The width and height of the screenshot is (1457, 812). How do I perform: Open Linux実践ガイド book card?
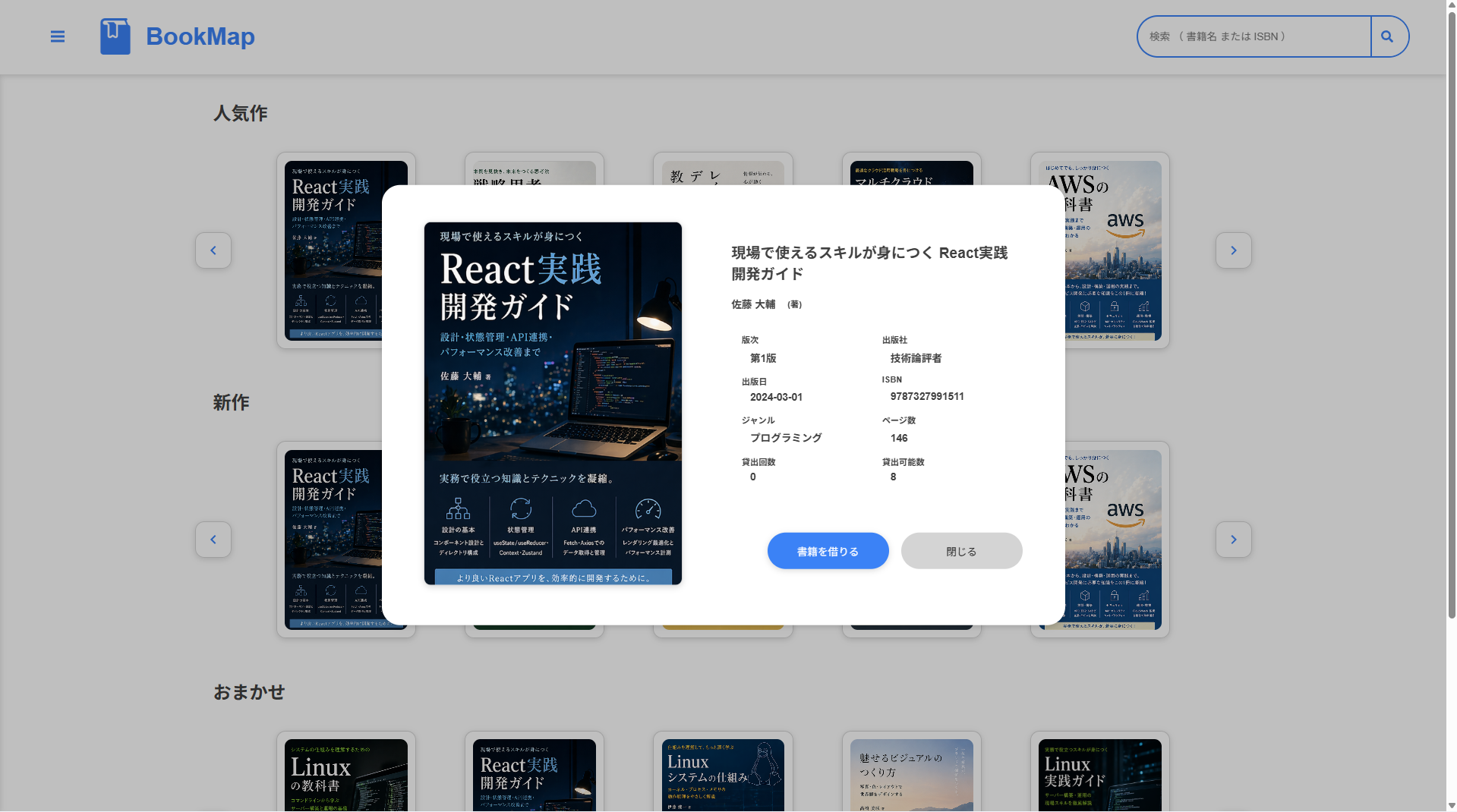[1100, 772]
